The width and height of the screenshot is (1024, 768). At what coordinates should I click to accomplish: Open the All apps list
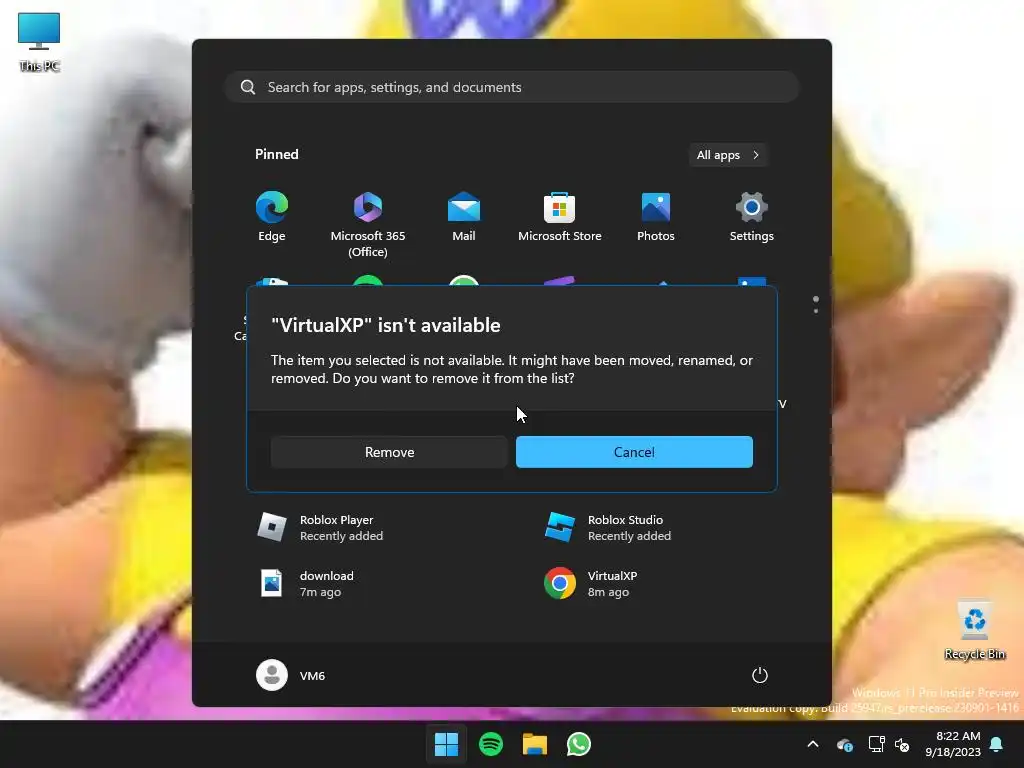[x=728, y=155]
